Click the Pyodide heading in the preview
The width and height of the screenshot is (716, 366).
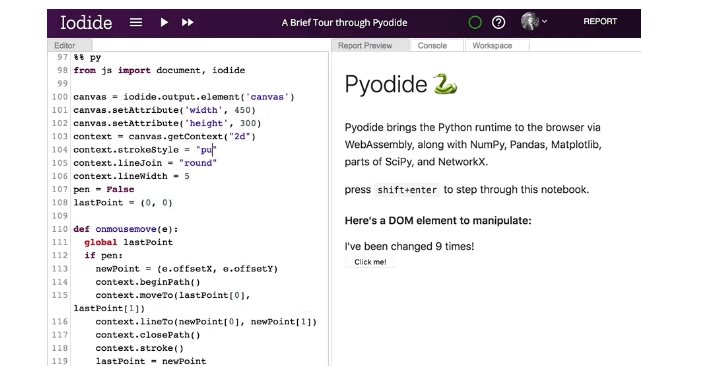tap(386, 84)
